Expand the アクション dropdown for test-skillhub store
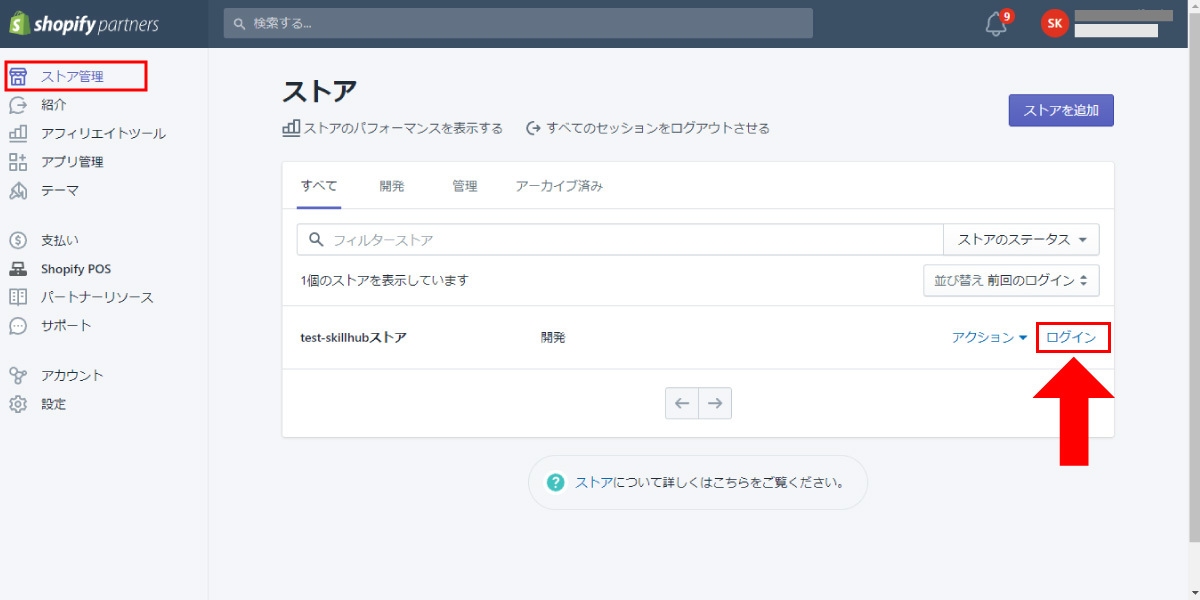1200x600 pixels. click(x=990, y=338)
